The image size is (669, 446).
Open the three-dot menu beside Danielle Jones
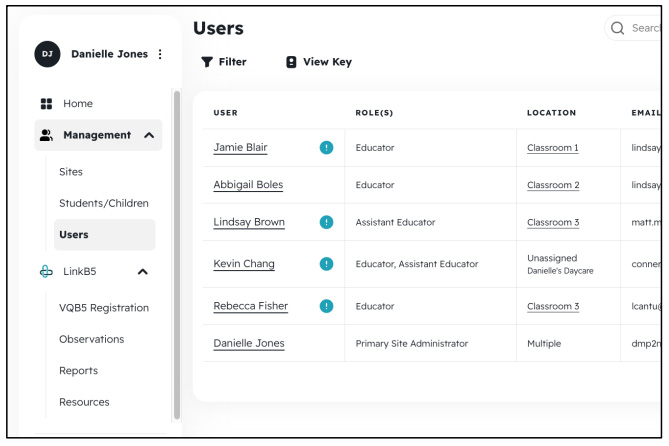point(160,54)
